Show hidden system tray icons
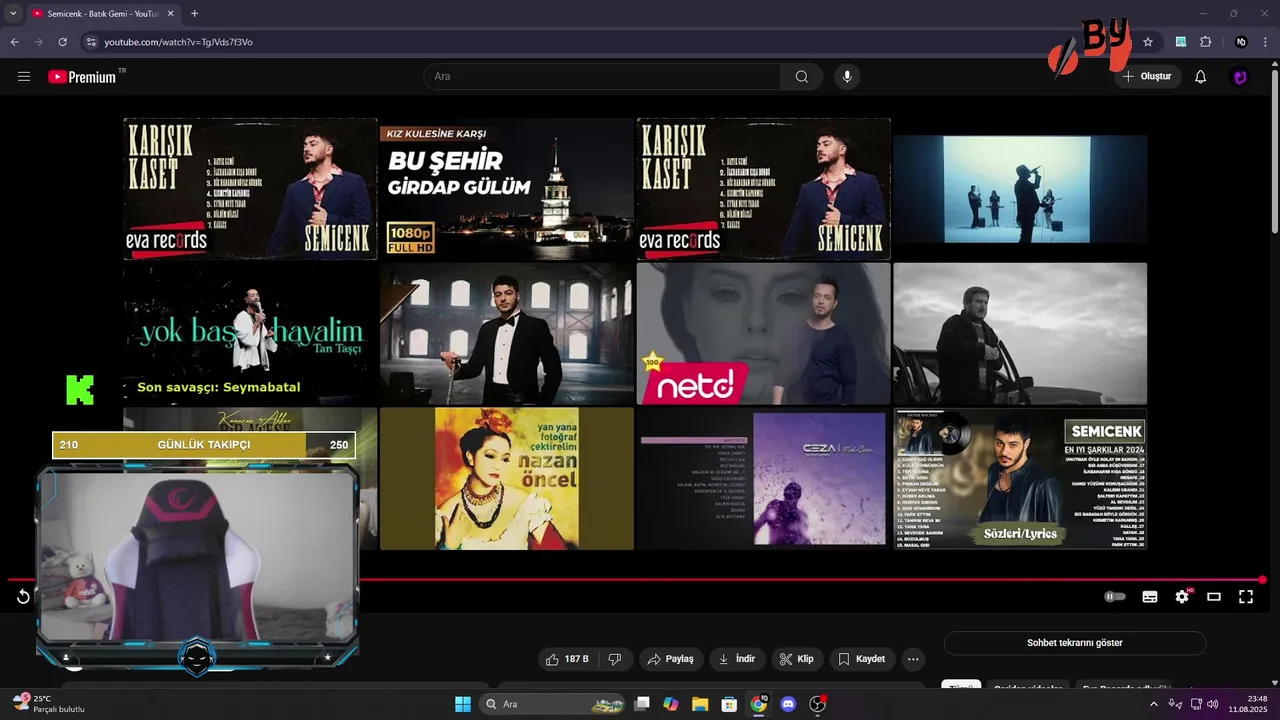 pos(1154,704)
